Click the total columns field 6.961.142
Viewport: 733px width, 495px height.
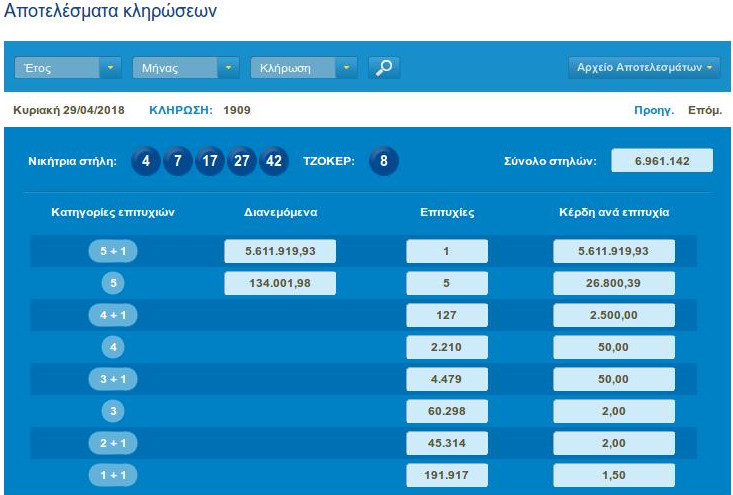(x=662, y=160)
